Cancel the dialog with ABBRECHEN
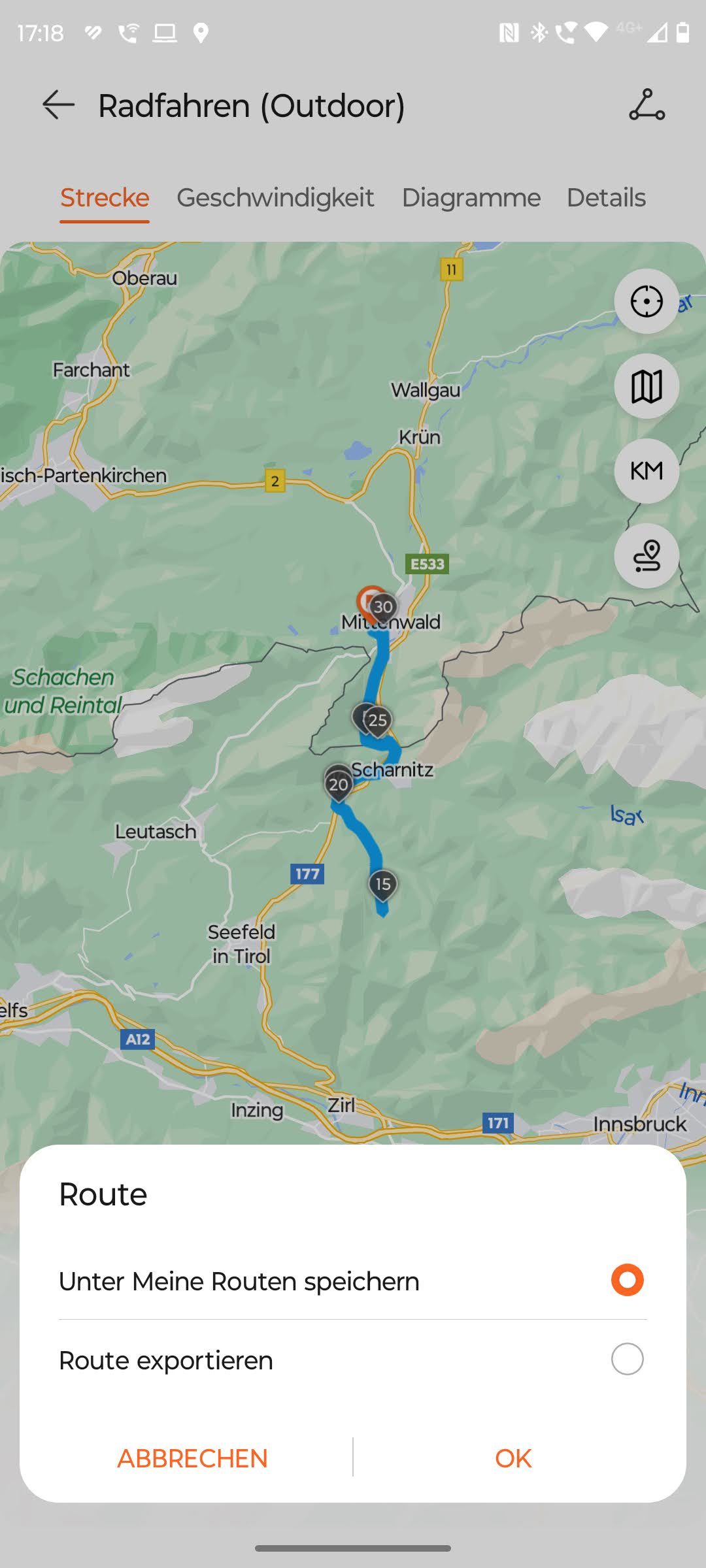Screen dimensions: 706x1568 [x=192, y=1458]
